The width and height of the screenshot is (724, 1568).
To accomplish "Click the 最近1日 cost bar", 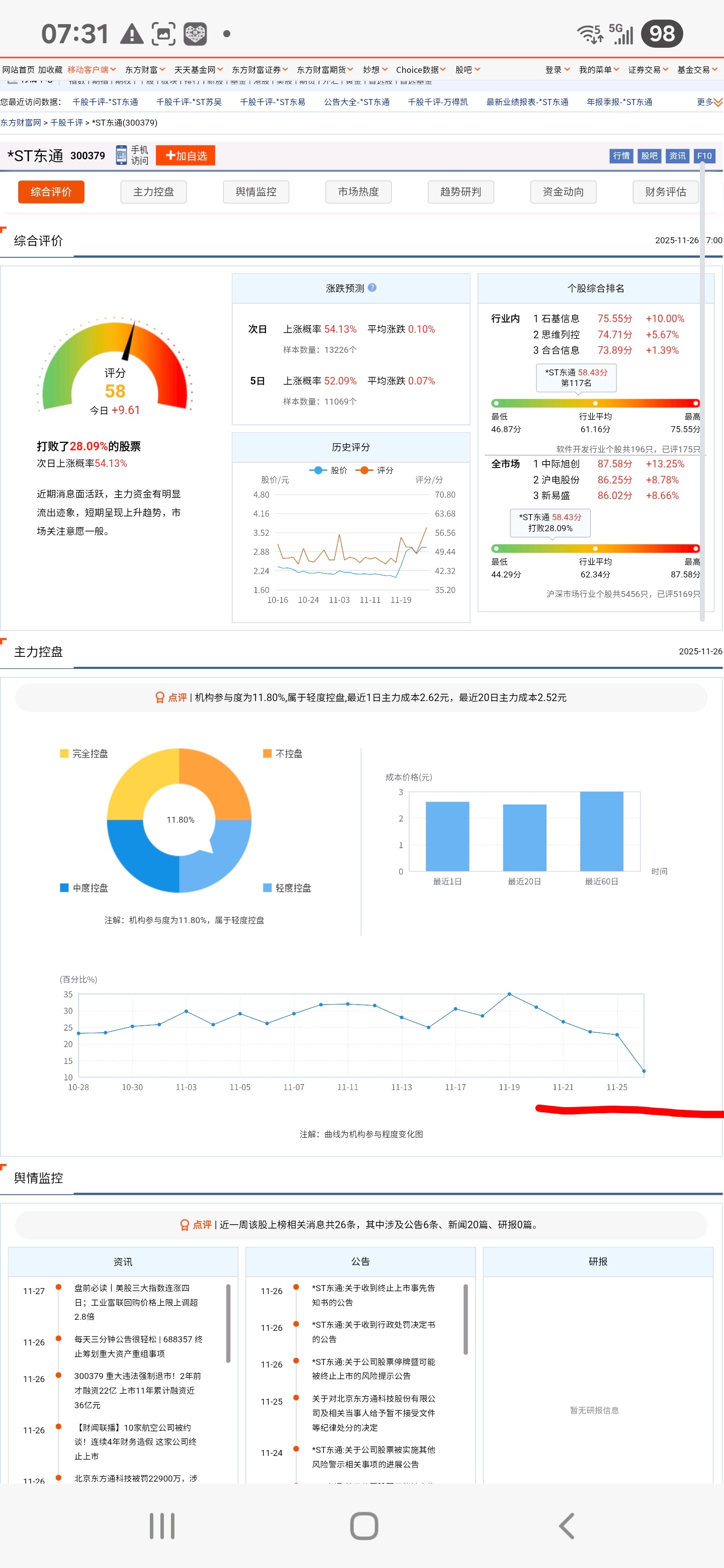I will coord(447,836).
